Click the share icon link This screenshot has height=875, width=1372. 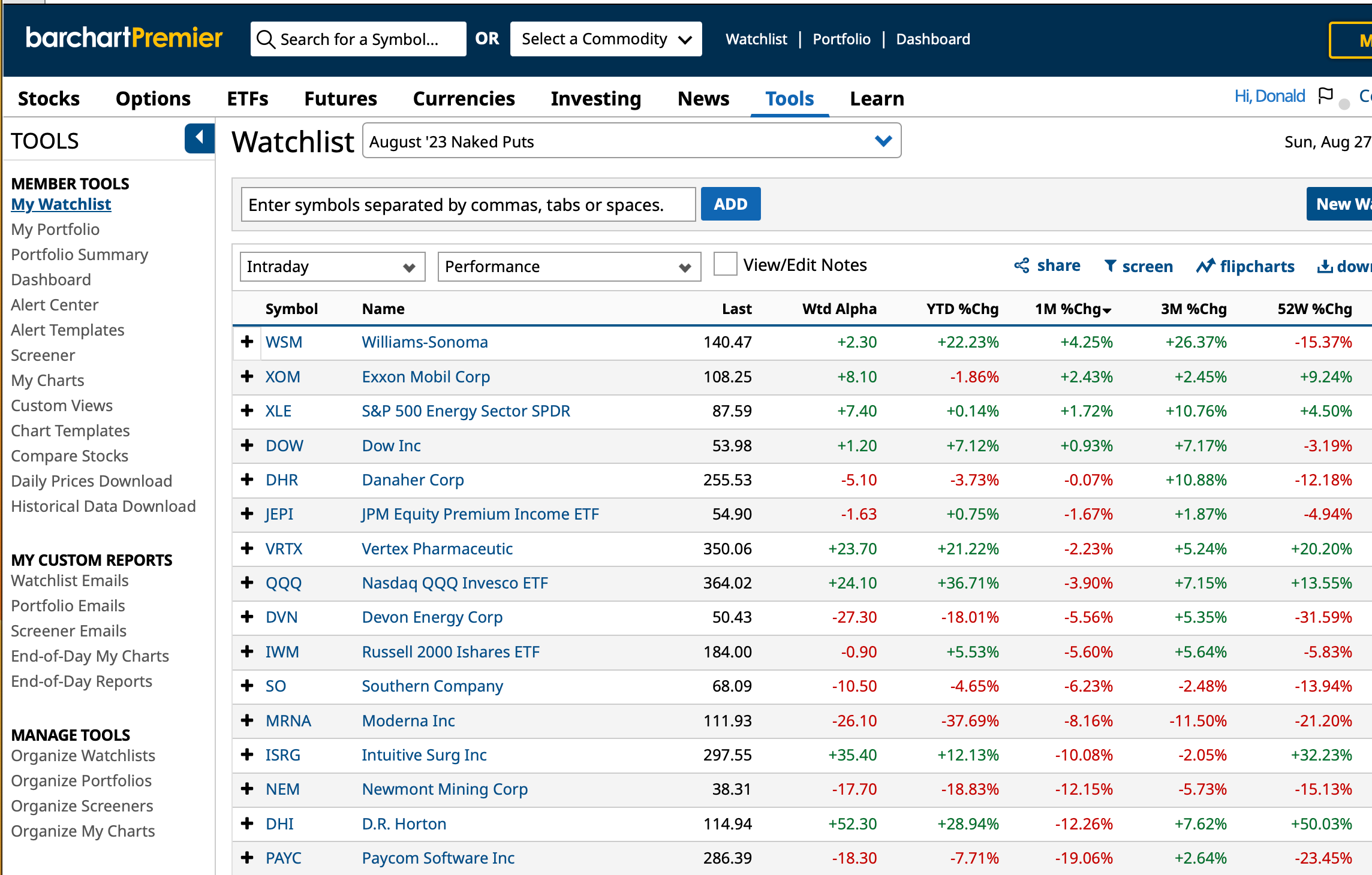click(1047, 265)
